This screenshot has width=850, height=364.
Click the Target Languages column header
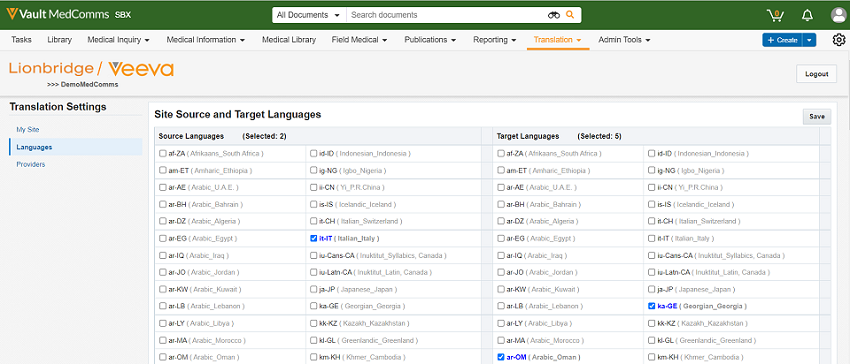(527, 136)
